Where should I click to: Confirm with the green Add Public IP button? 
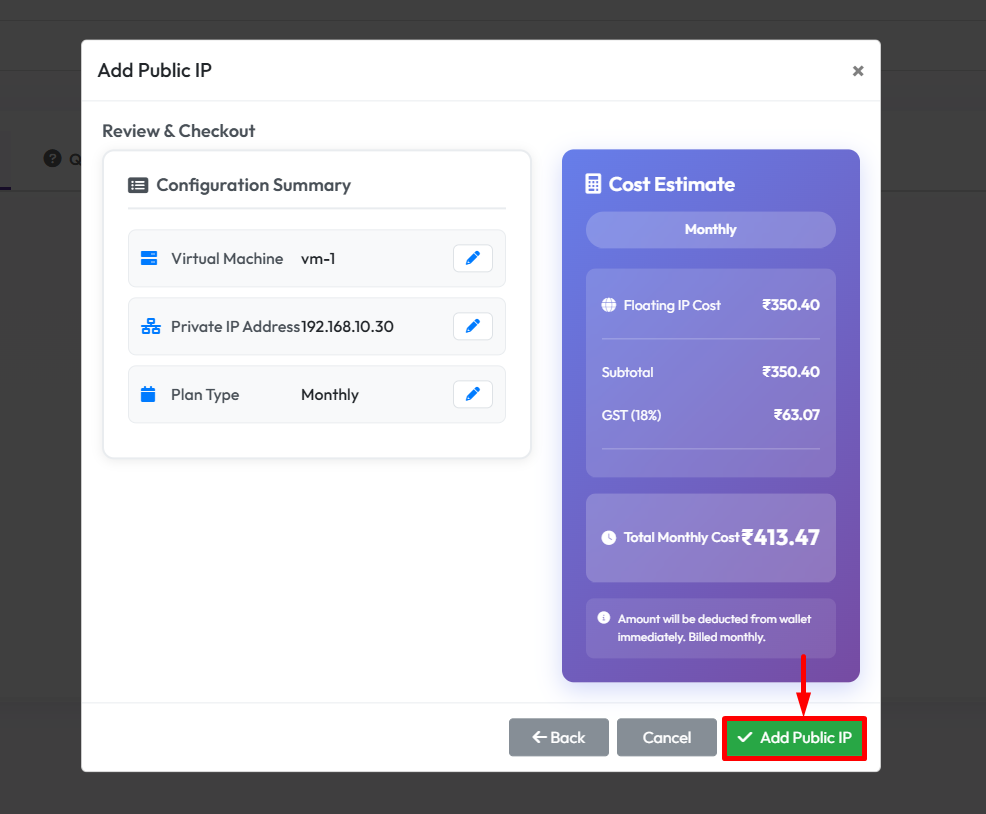point(794,738)
